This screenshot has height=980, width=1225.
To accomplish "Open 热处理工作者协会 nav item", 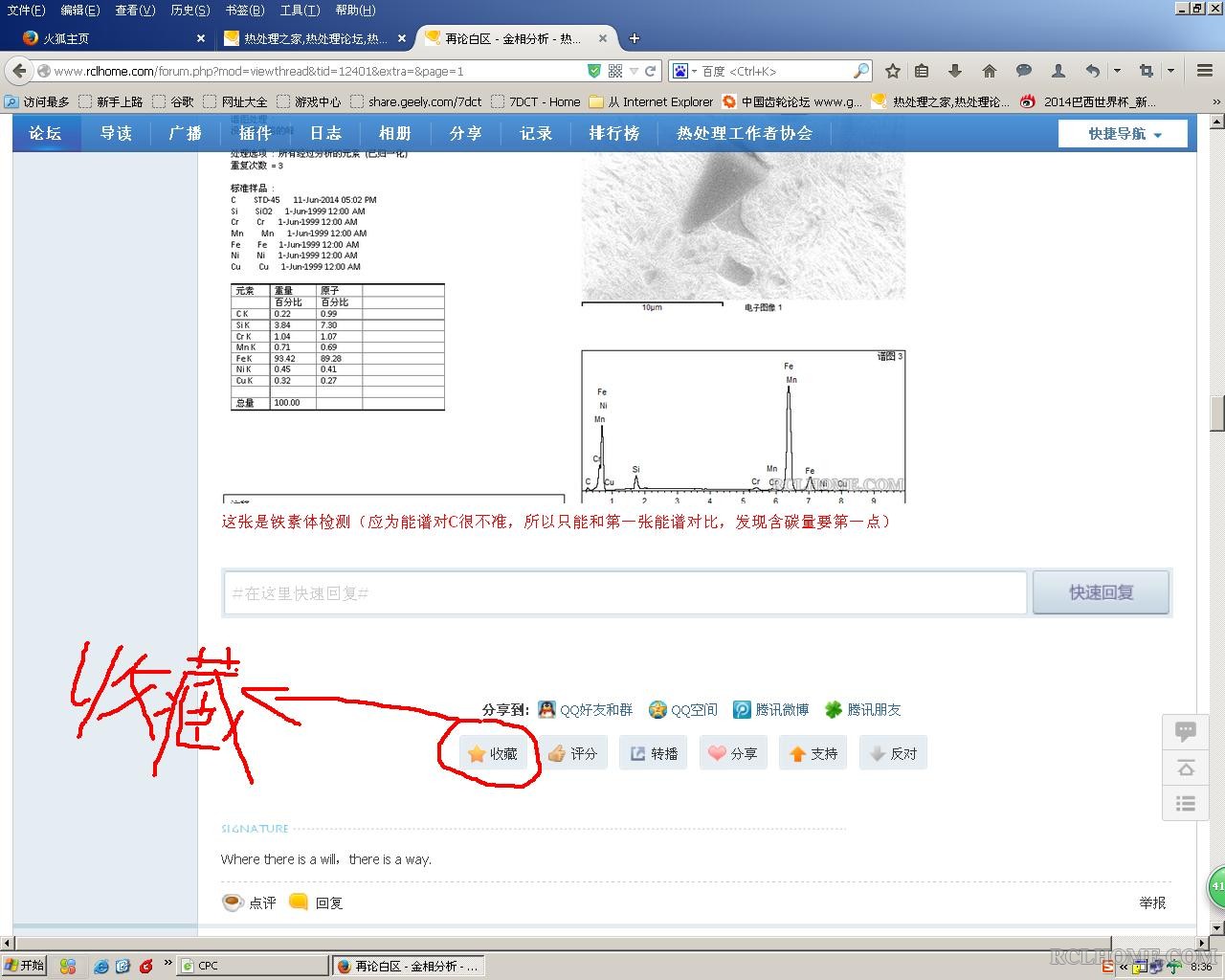I will pos(745,133).
